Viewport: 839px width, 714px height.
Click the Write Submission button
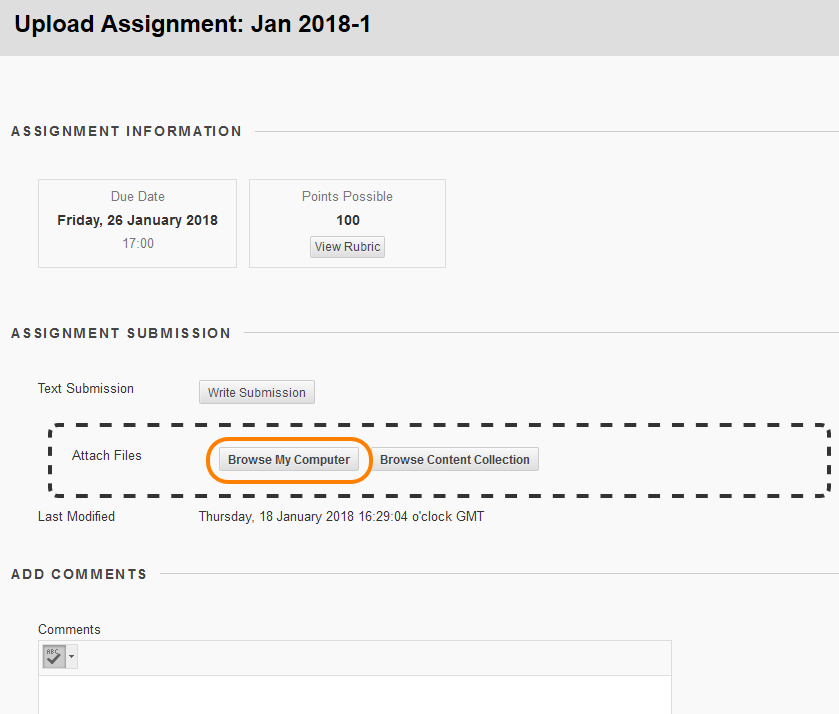[x=257, y=392]
